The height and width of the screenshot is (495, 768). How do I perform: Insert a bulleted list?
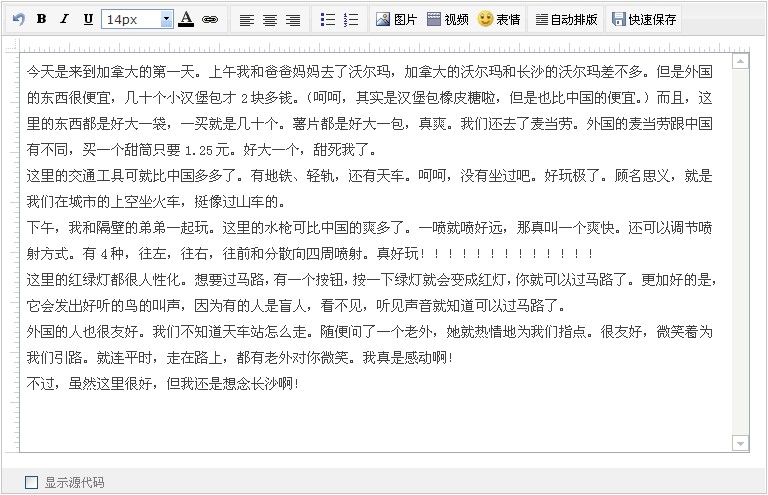pos(328,20)
